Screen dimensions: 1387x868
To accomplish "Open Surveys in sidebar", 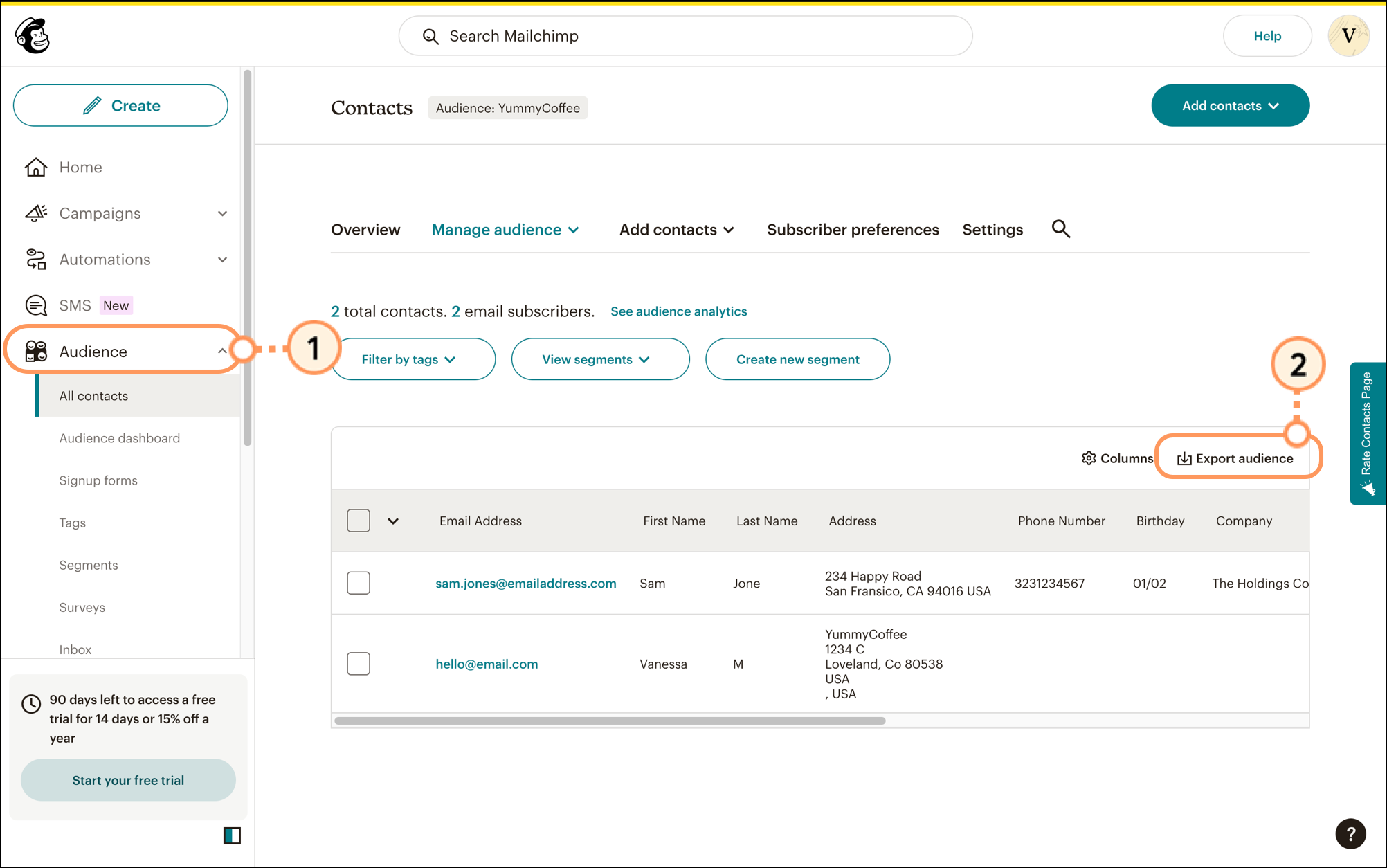I will pos(82,607).
